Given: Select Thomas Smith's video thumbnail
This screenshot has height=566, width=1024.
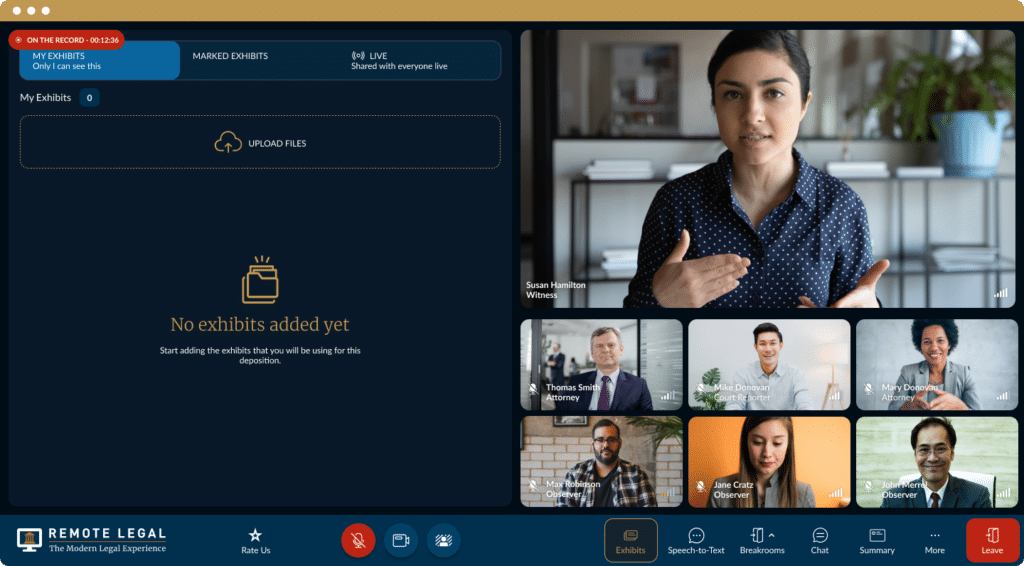Looking at the screenshot, I should click(x=601, y=365).
